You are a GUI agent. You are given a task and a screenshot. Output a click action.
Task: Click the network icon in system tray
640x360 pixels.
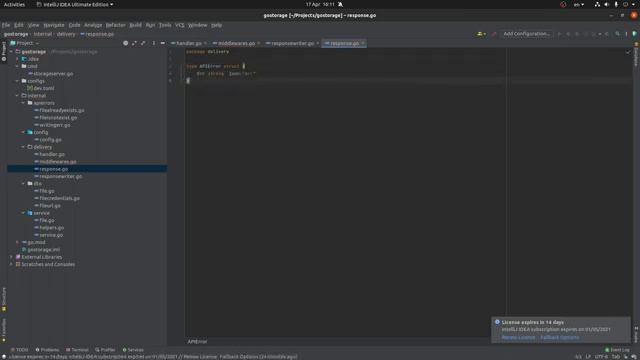point(597,4)
